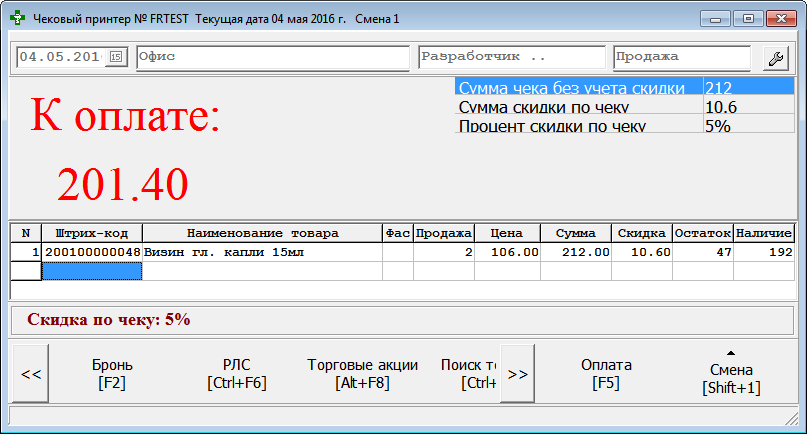Click the Штрих-код column header

92,233
